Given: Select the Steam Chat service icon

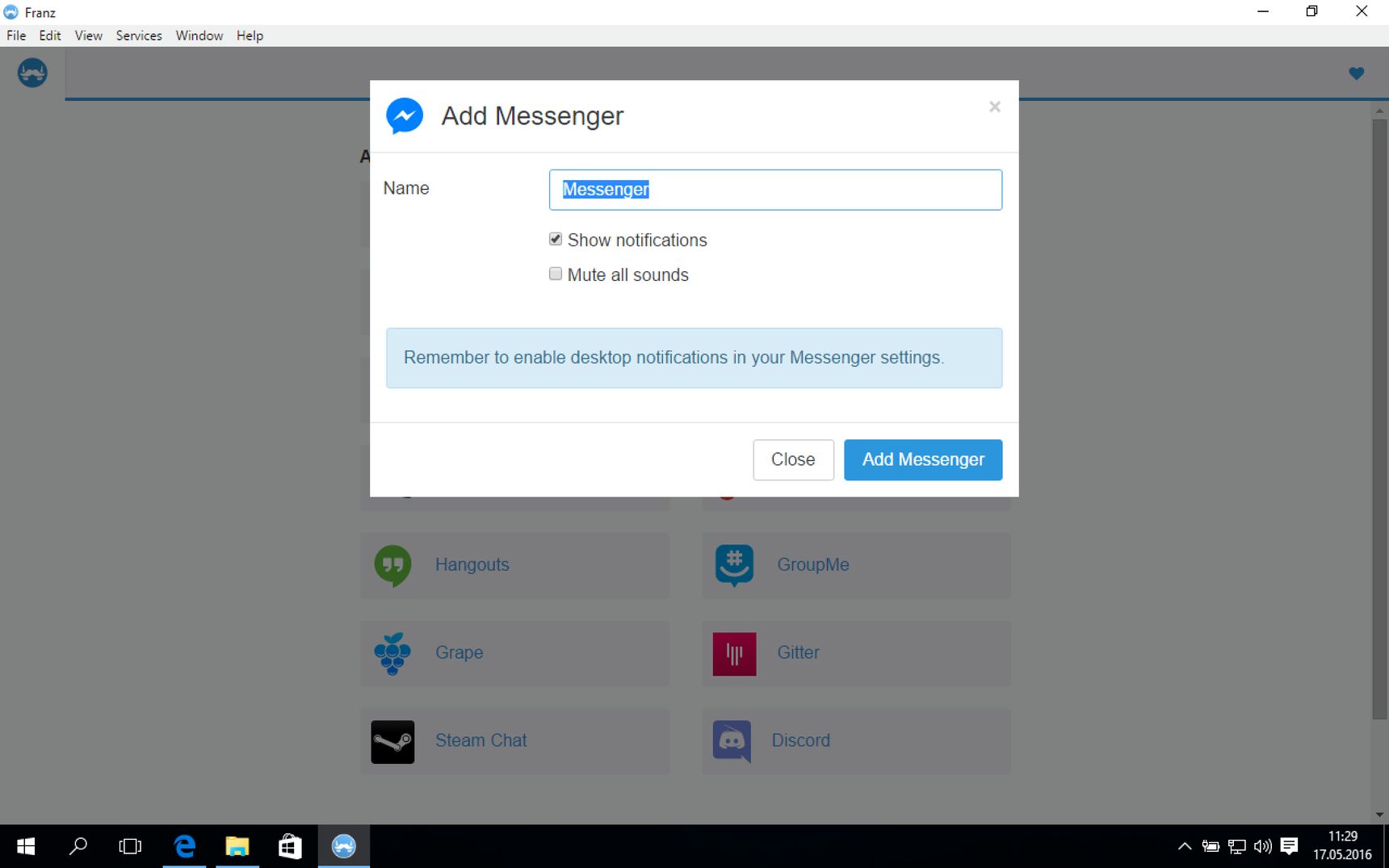Looking at the screenshot, I should (392, 741).
